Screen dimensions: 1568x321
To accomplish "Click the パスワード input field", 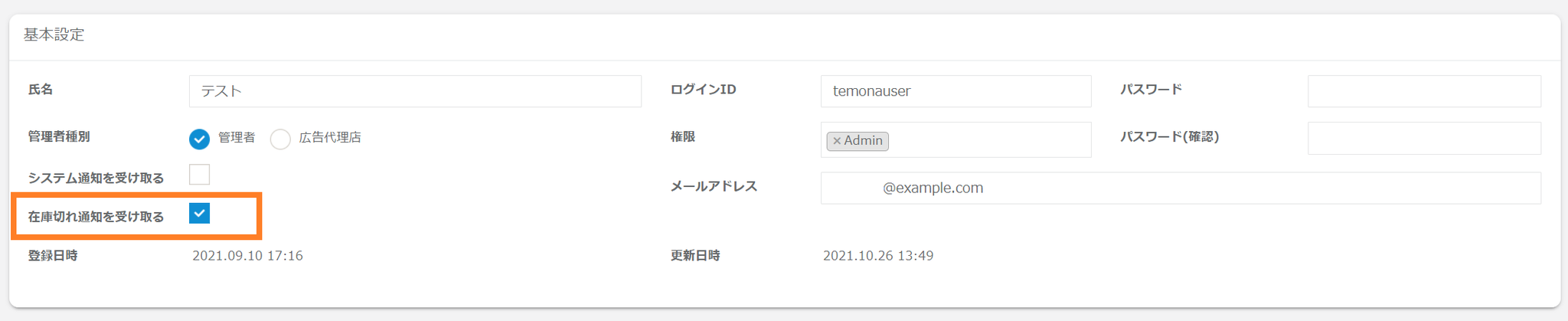I will [1423, 91].
